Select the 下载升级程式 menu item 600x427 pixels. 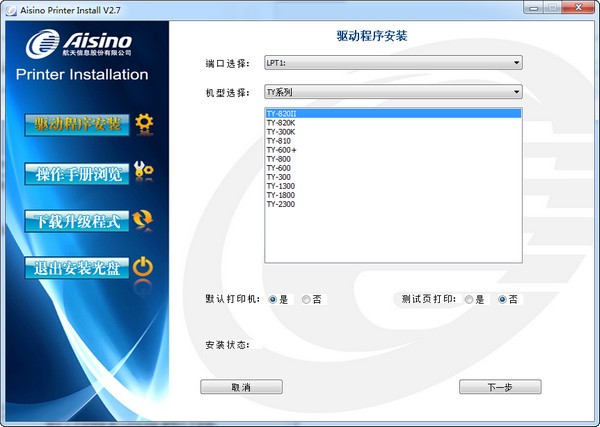pyautogui.click(x=77, y=221)
